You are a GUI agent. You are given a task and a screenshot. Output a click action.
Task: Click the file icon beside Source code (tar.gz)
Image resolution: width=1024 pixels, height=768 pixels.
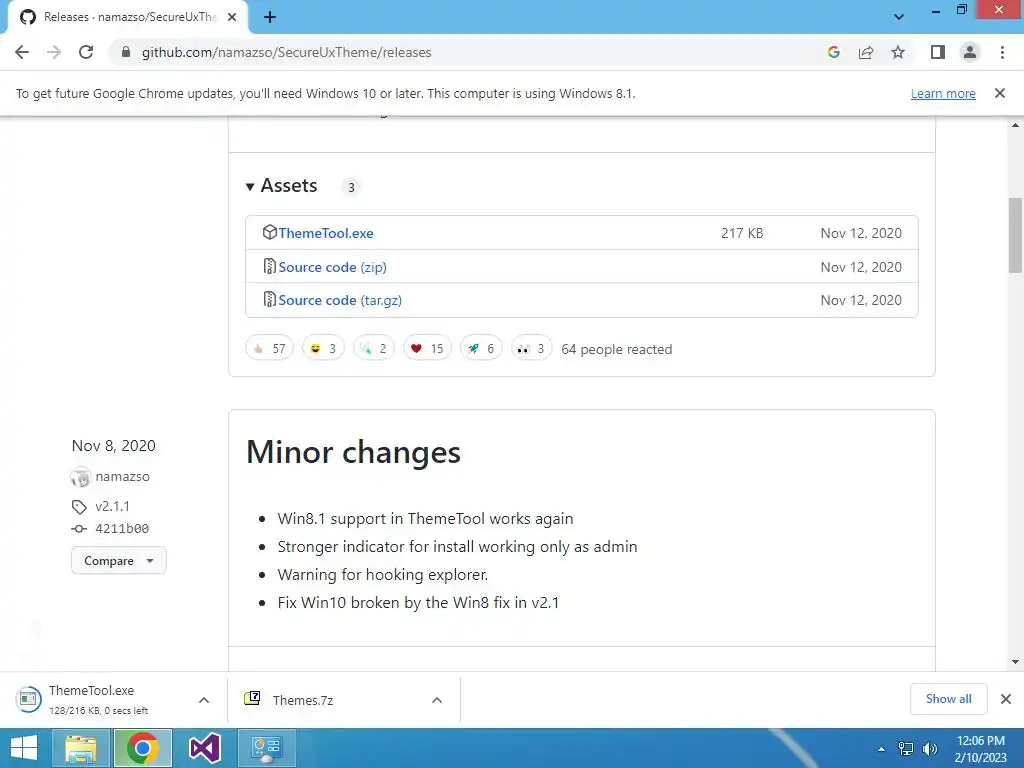point(269,299)
